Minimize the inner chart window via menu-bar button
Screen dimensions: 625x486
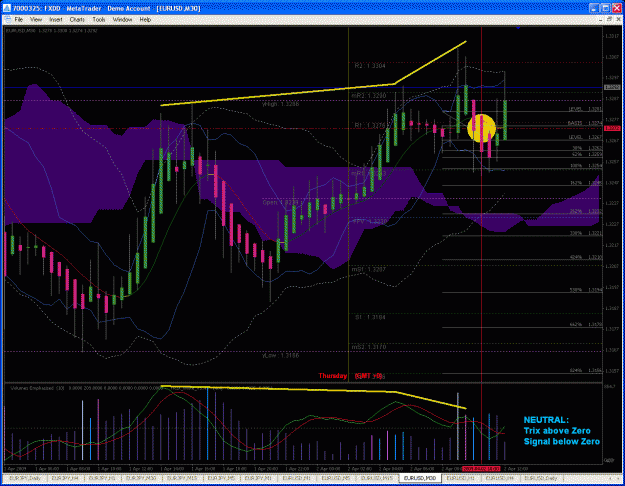click(x=600, y=19)
